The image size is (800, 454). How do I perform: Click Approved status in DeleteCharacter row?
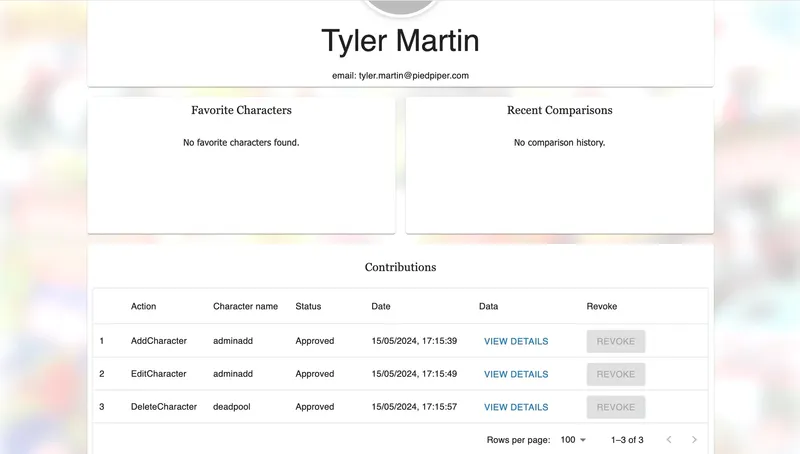[x=315, y=407]
